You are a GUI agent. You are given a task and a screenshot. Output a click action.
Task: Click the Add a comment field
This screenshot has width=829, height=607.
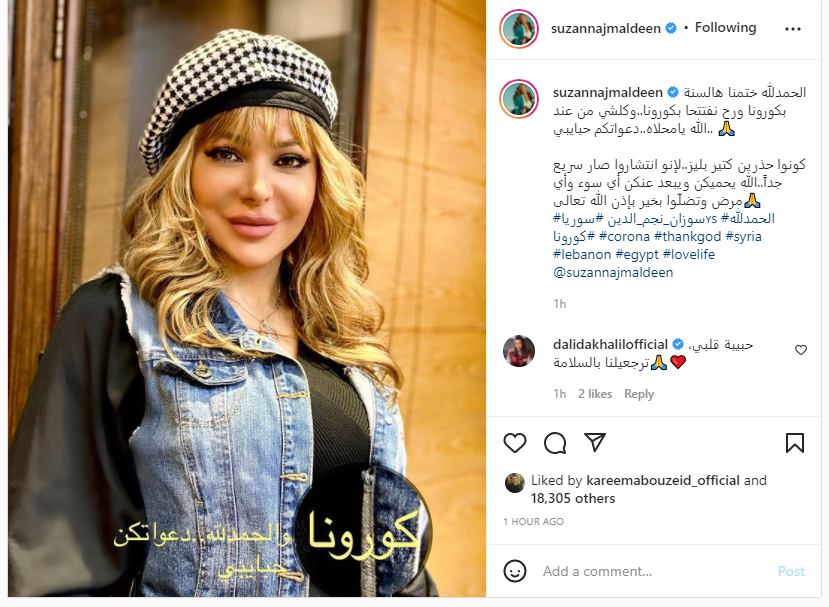[x=656, y=571]
